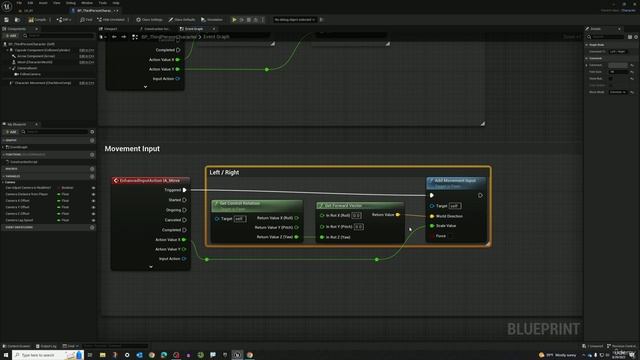This screenshot has height=360, width=640.
Task: Click the Simulation button
Action: pos(212,20)
